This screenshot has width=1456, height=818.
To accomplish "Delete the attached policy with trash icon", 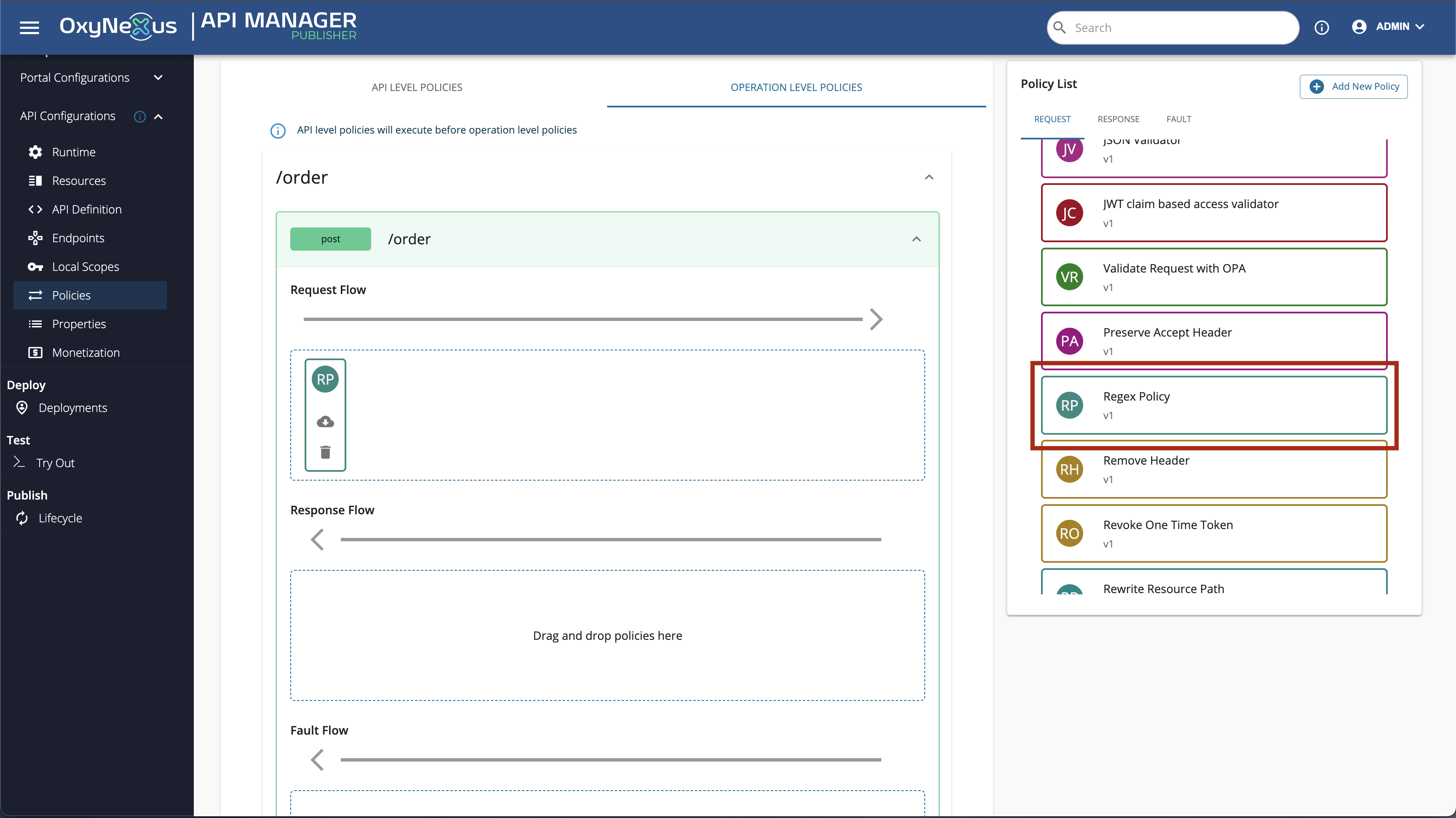I will (x=325, y=452).
